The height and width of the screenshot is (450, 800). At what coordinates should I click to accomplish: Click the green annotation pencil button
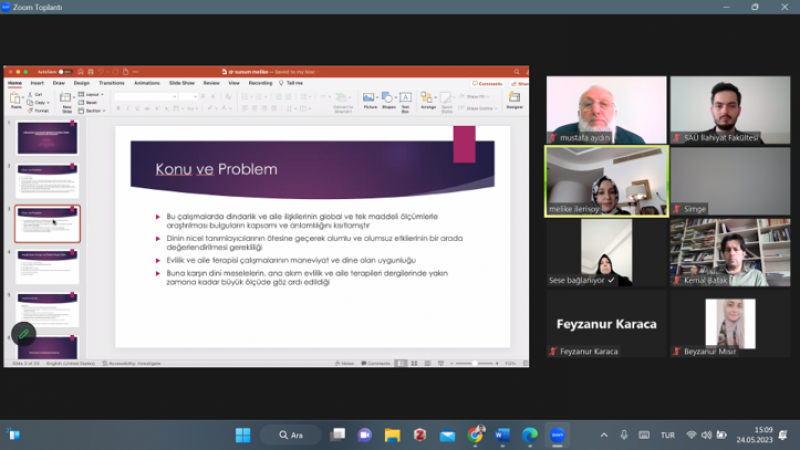point(21,333)
